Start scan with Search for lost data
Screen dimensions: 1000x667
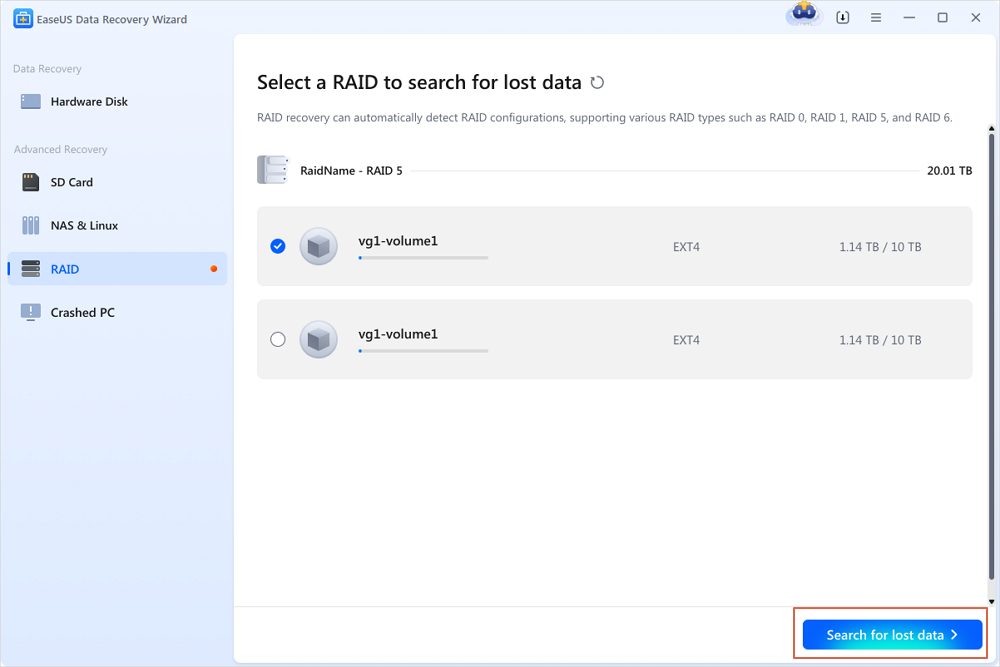(x=892, y=634)
